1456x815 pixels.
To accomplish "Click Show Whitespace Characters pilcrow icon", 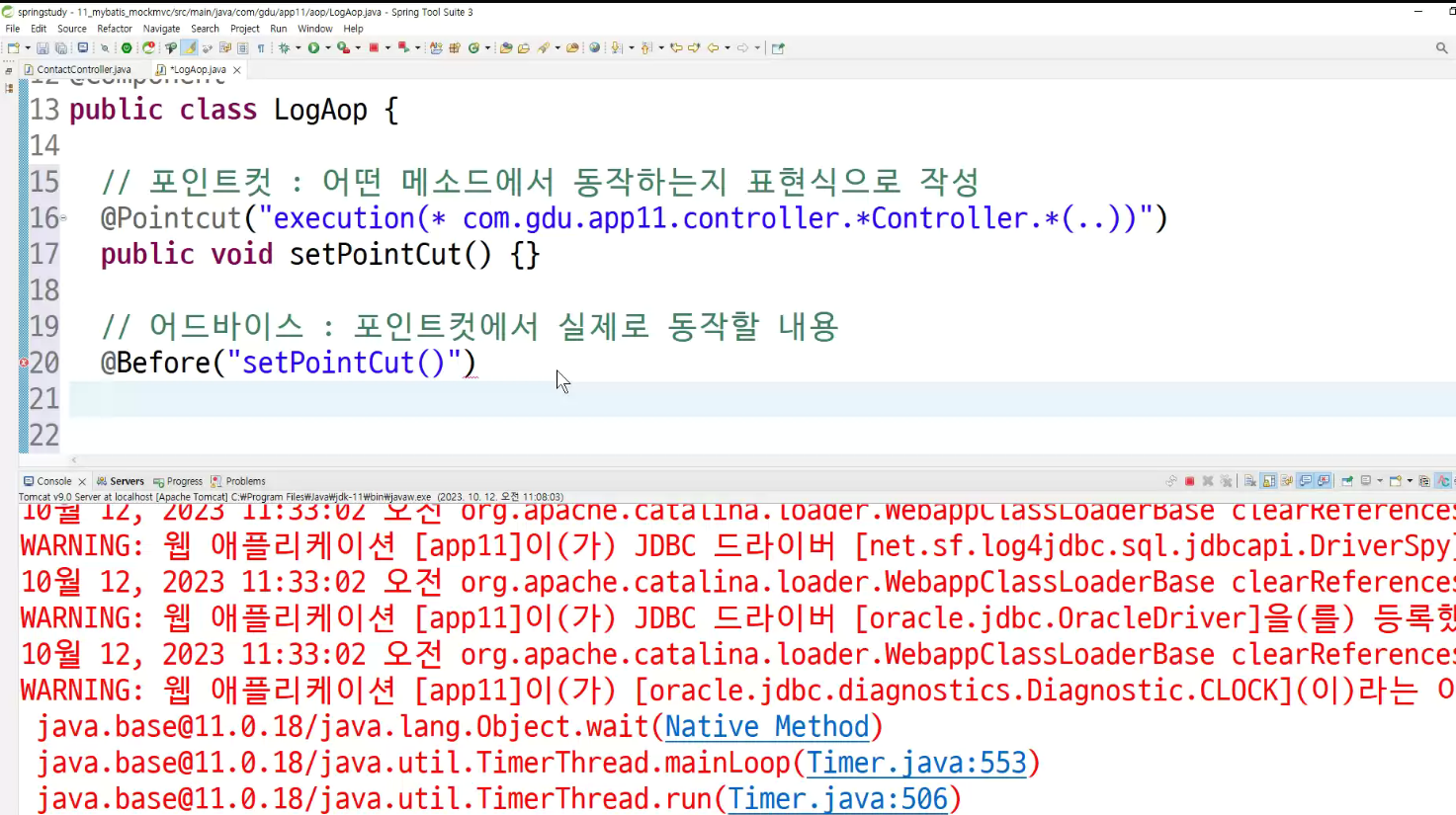I will click(261, 47).
